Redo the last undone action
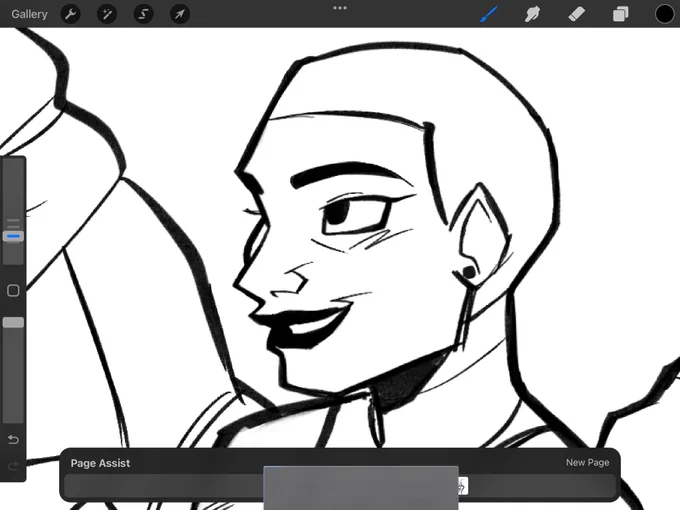The image size is (680, 510). (x=13, y=466)
